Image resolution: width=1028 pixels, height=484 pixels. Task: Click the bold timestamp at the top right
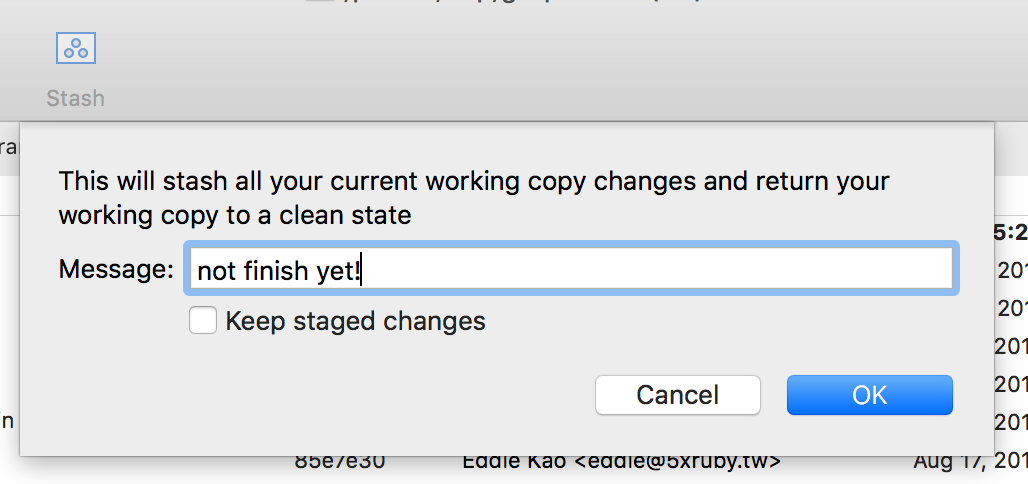click(1008, 233)
